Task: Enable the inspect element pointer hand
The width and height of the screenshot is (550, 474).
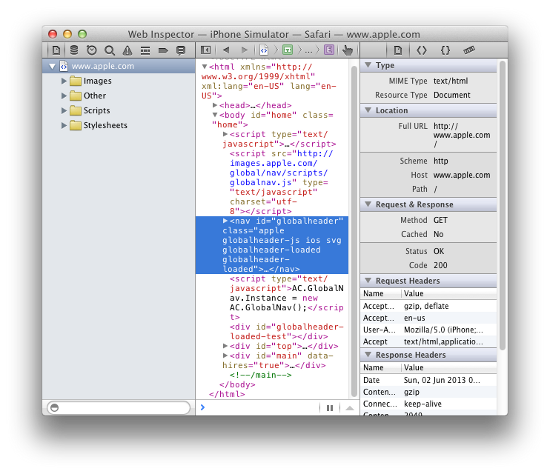Action: (x=348, y=50)
